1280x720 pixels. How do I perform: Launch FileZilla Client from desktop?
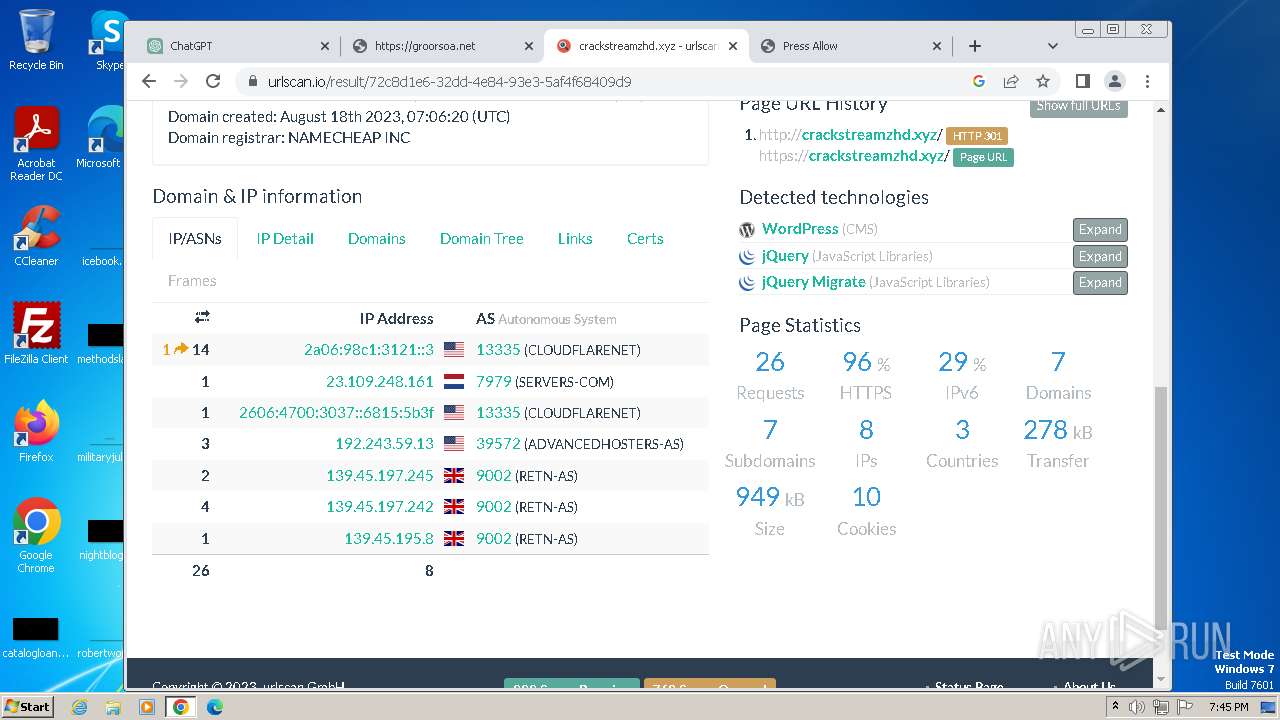36,334
